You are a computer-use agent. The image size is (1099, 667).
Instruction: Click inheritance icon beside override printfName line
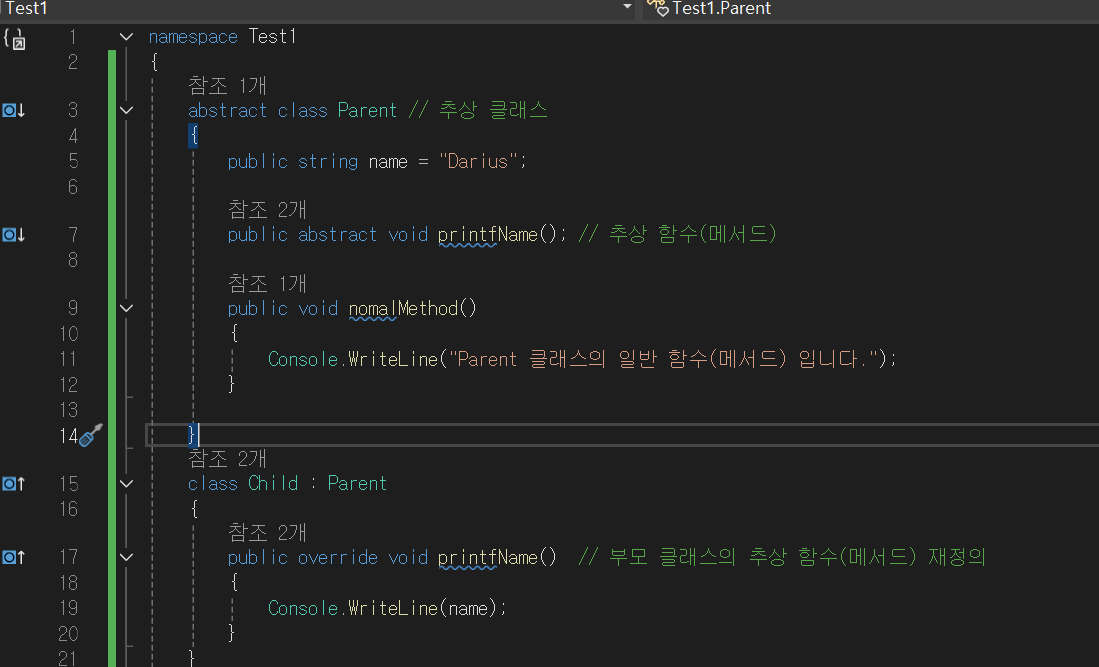pos(13,557)
